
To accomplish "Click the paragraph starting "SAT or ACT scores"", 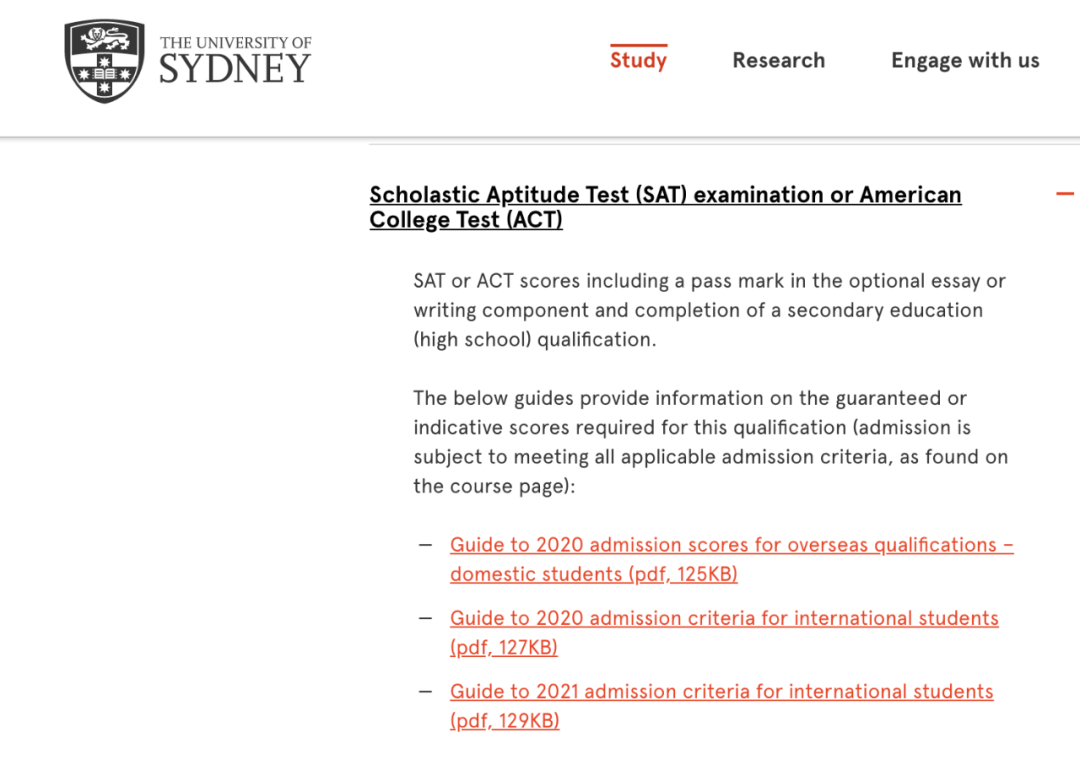I will [709, 310].
